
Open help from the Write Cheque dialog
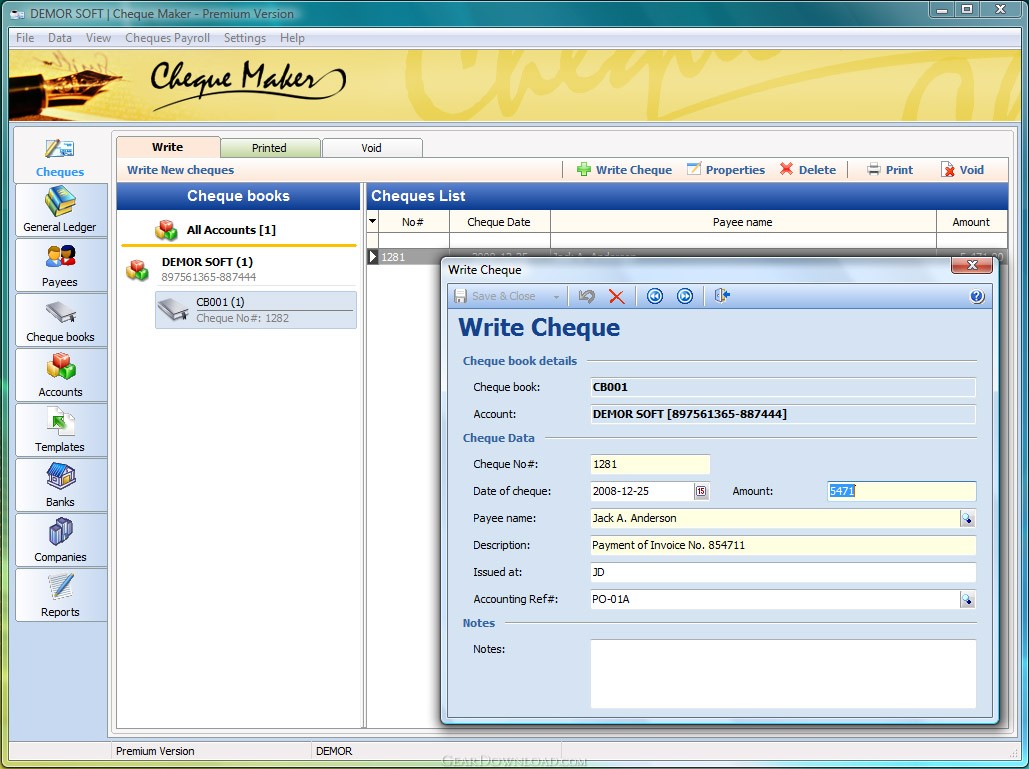tap(976, 297)
